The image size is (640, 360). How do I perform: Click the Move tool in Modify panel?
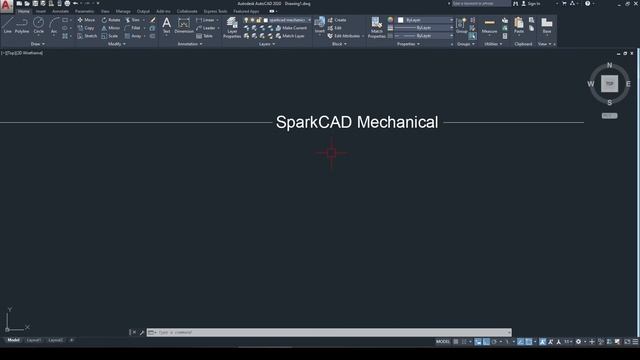coord(86,20)
